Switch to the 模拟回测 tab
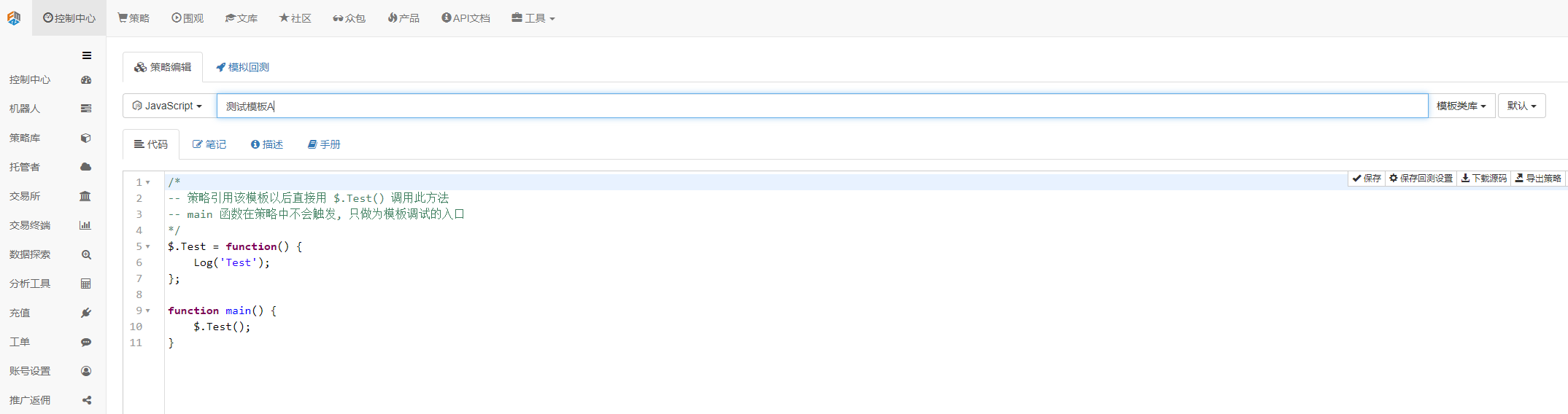 click(242, 67)
